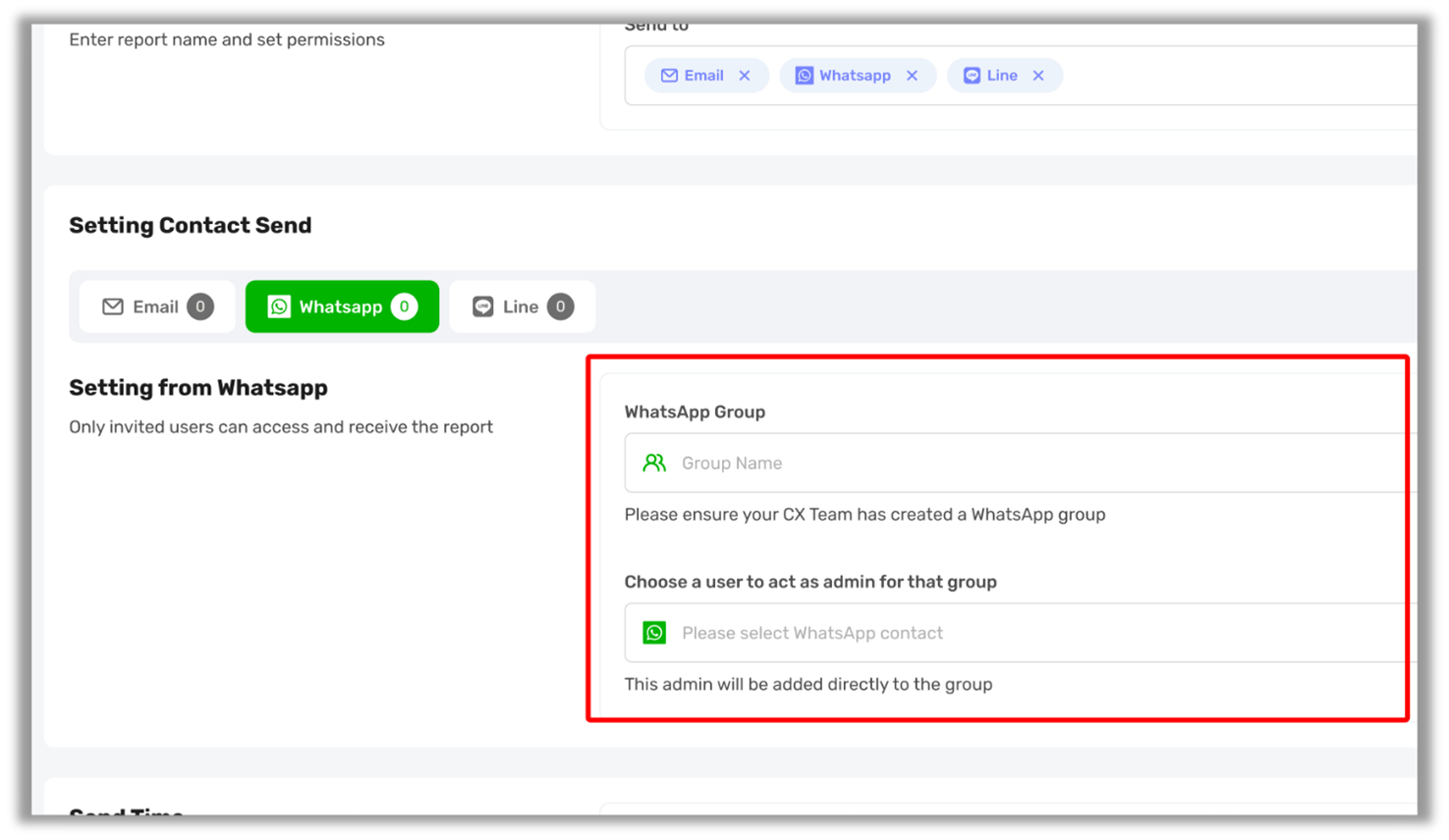Click the Line logo on the Line tab
Image resolution: width=1449 pixels, height=840 pixels.
tap(482, 307)
